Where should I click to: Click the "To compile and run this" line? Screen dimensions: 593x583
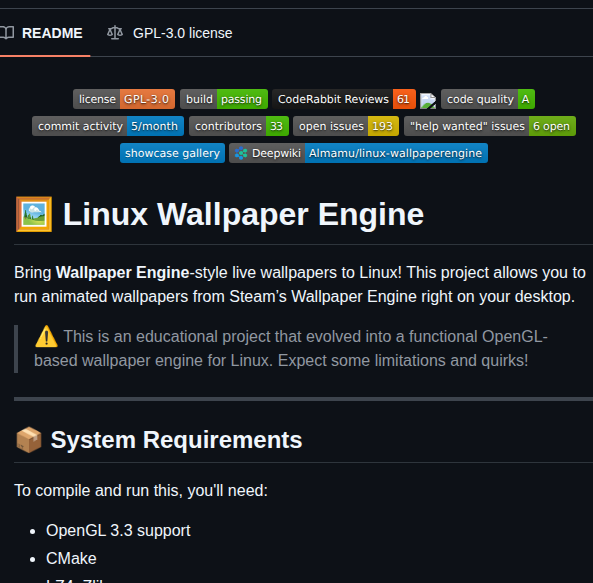pyautogui.click(x=141, y=491)
